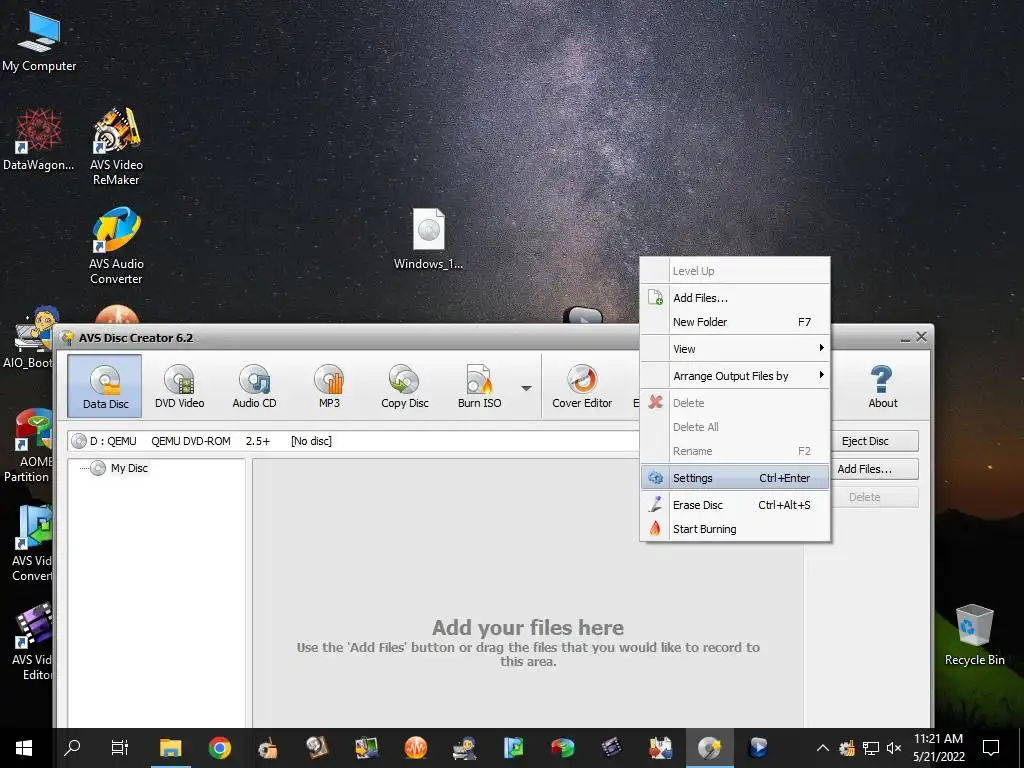Choose New Folder in the context menu
1024x768 pixels.
(735, 322)
